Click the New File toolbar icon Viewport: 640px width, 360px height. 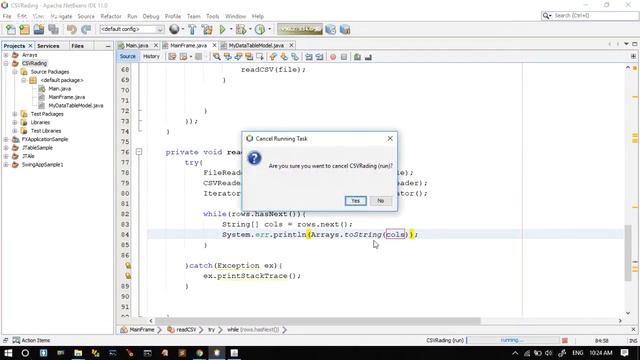(11, 29)
